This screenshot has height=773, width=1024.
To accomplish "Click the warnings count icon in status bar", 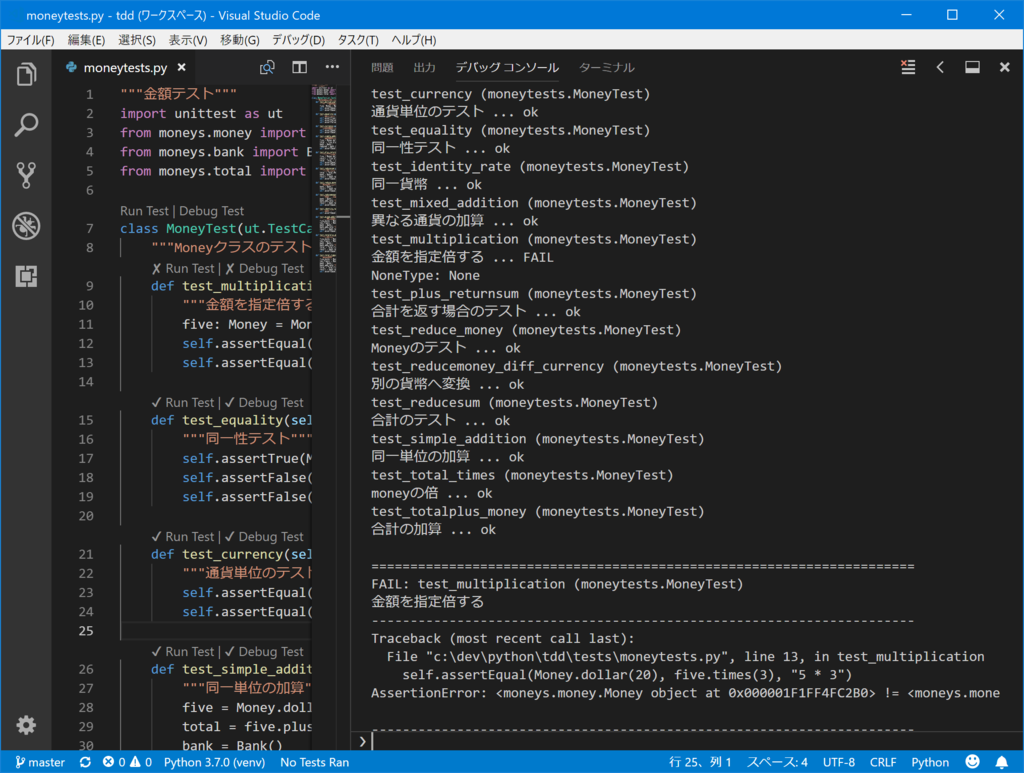I will coord(141,762).
